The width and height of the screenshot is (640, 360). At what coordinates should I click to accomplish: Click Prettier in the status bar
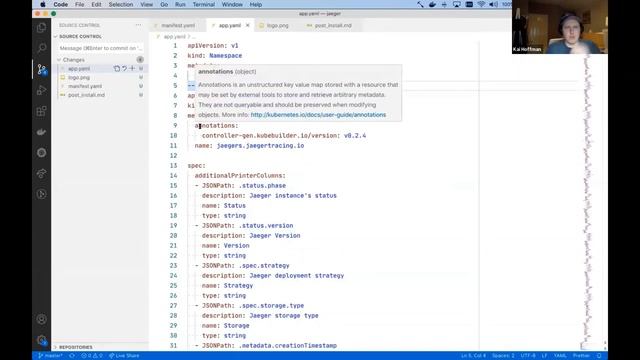581,356
